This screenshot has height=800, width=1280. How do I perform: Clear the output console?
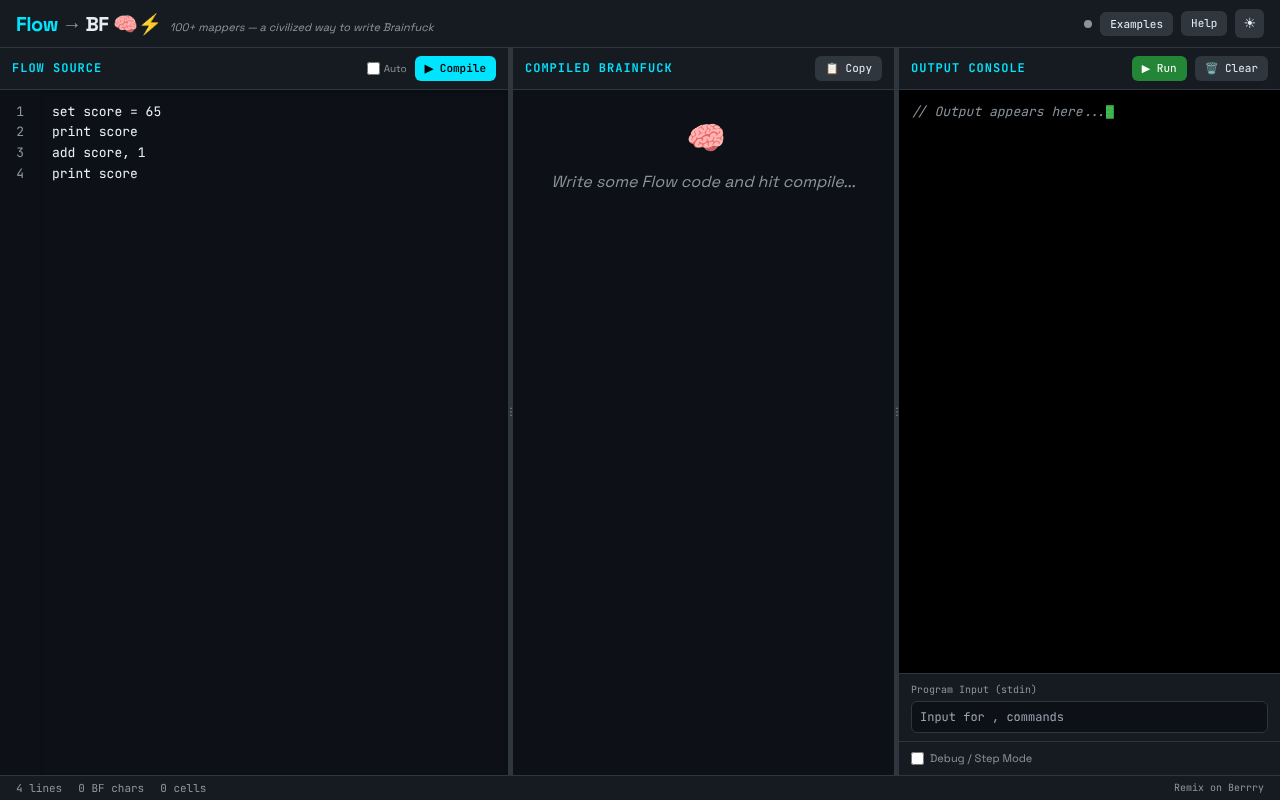point(1231,68)
